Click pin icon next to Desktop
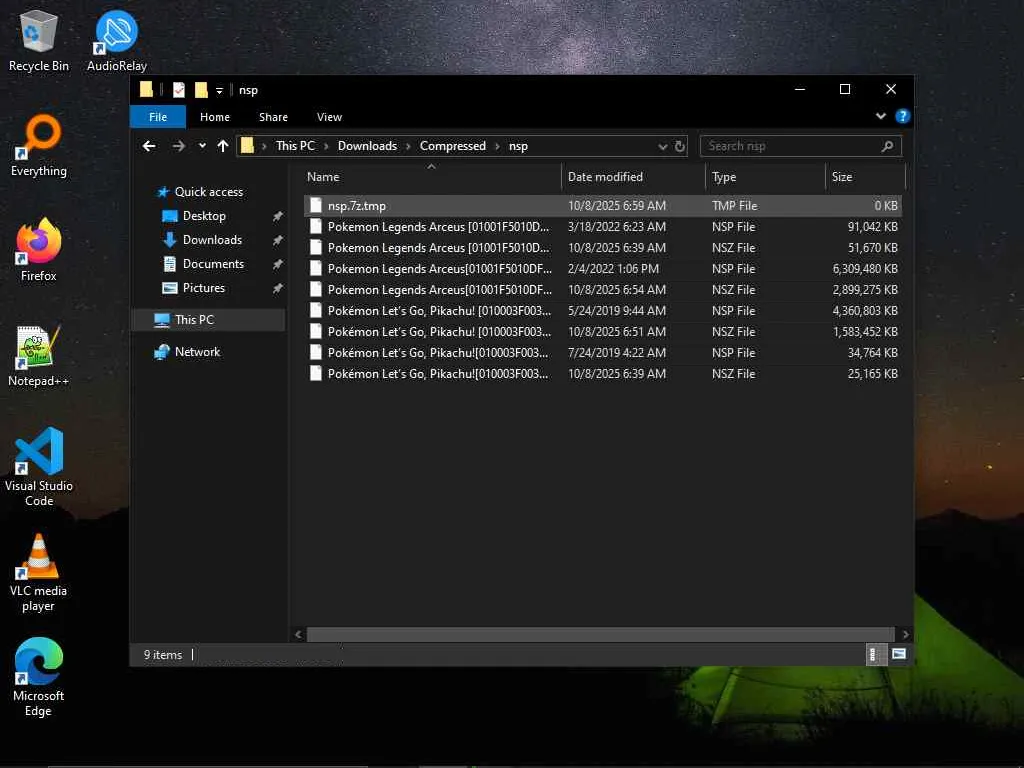Screen dimensions: 1024x768 point(278,216)
